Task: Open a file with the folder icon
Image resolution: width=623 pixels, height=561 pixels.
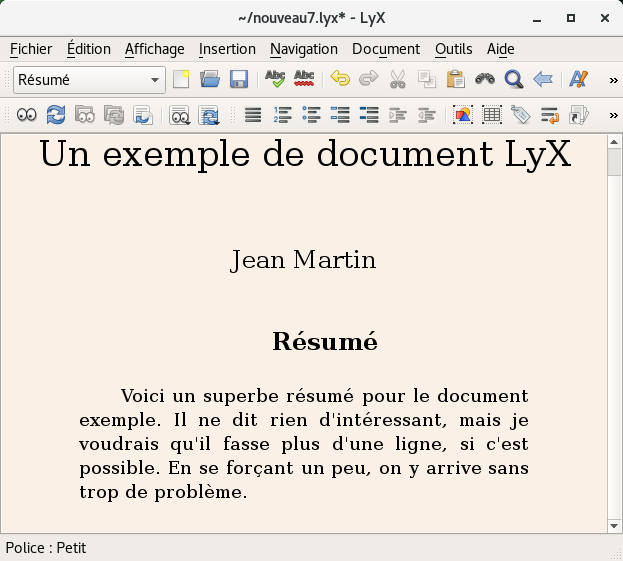Action: pyautogui.click(x=210, y=79)
